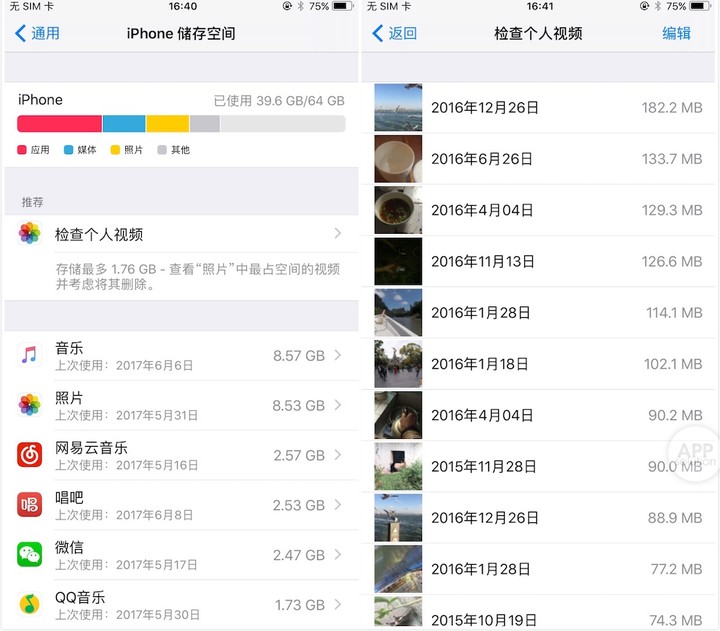
Task: Tap the 唱吧 app icon
Action: pyautogui.click(x=30, y=504)
